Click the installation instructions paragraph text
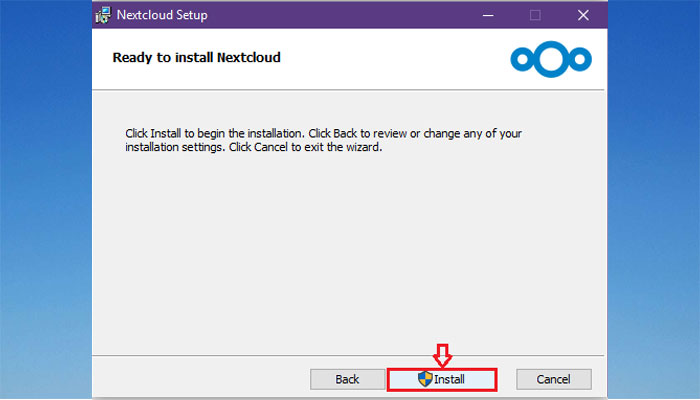Screen dimensions: 700x400 (x=323, y=140)
